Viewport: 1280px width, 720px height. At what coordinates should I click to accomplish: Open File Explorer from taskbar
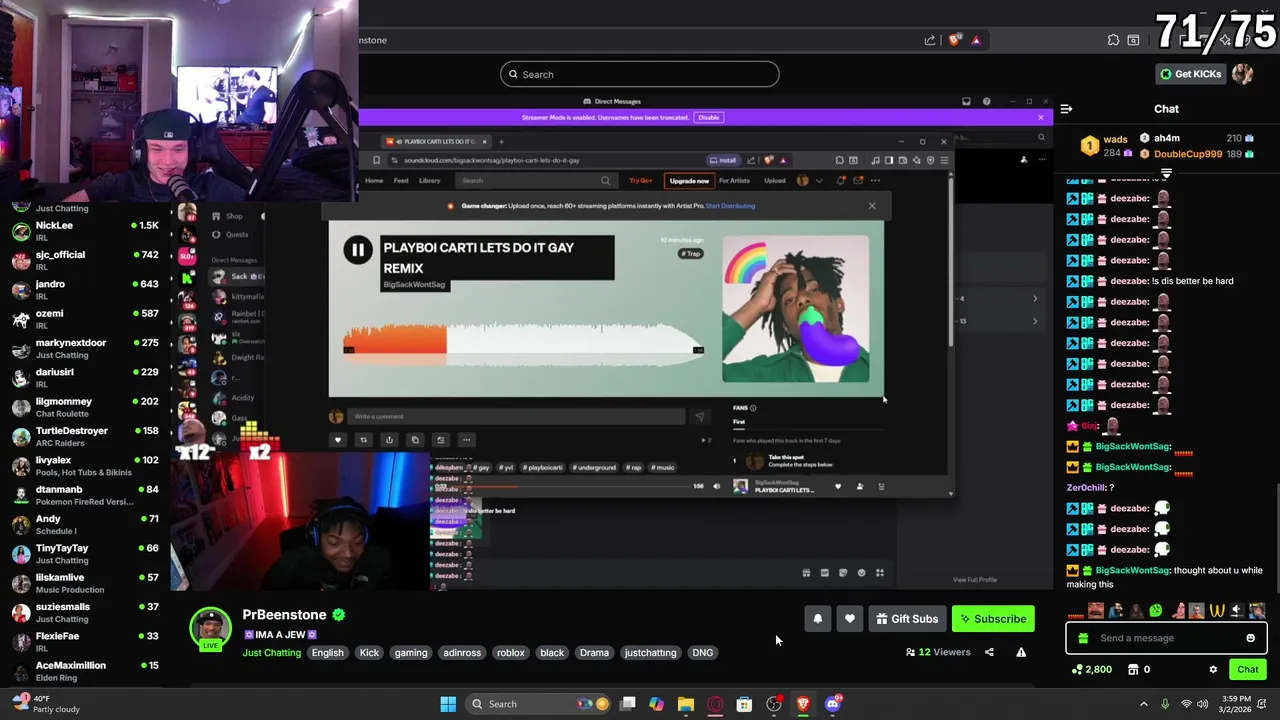tap(686, 704)
